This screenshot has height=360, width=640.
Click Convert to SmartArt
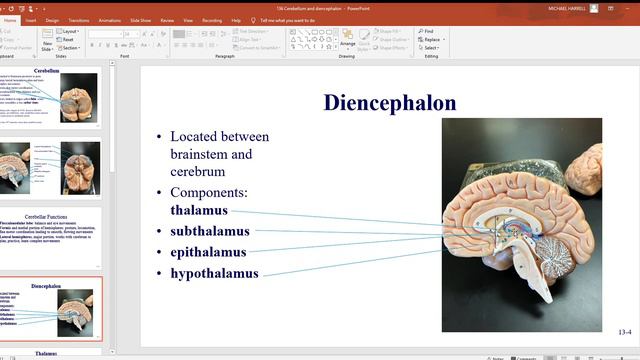[x=256, y=48]
